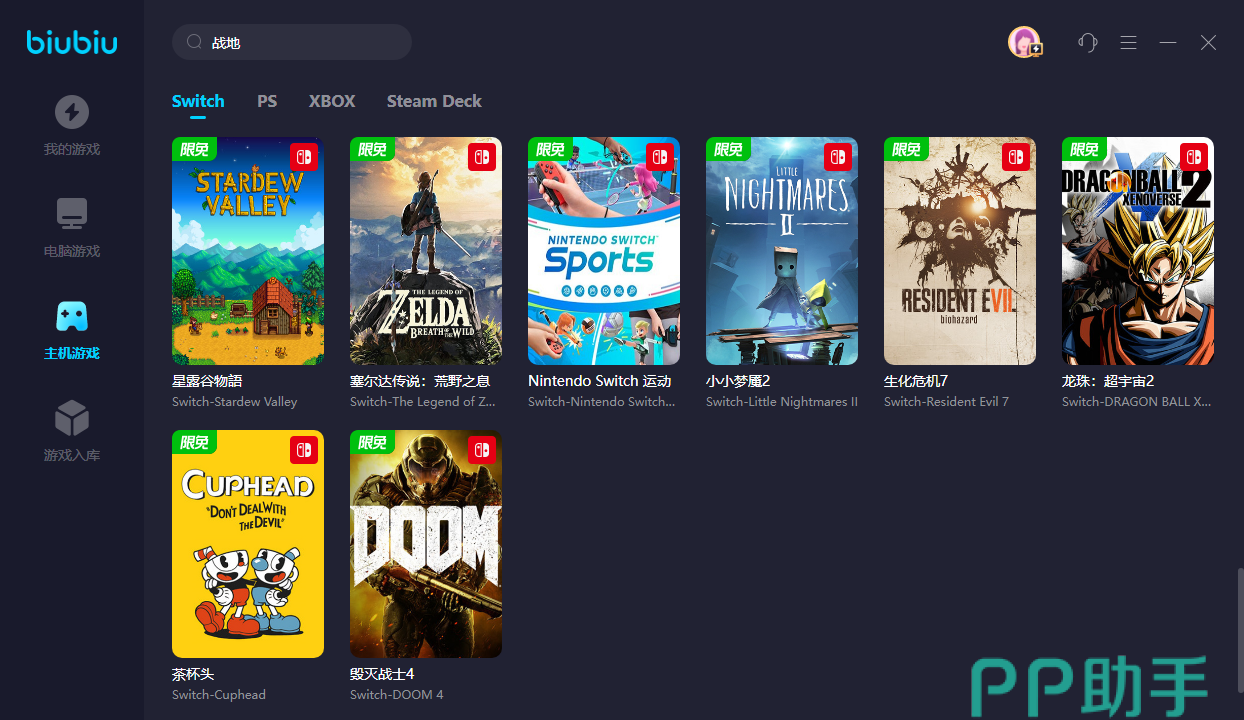Open the hamburger menu icon

pos(1128,42)
